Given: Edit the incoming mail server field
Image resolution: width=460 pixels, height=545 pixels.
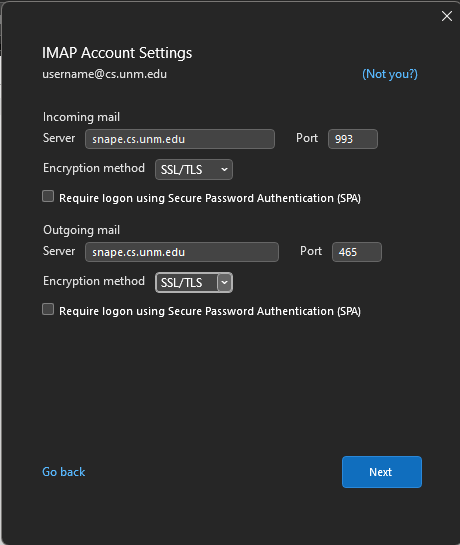Looking at the screenshot, I should coord(180,139).
